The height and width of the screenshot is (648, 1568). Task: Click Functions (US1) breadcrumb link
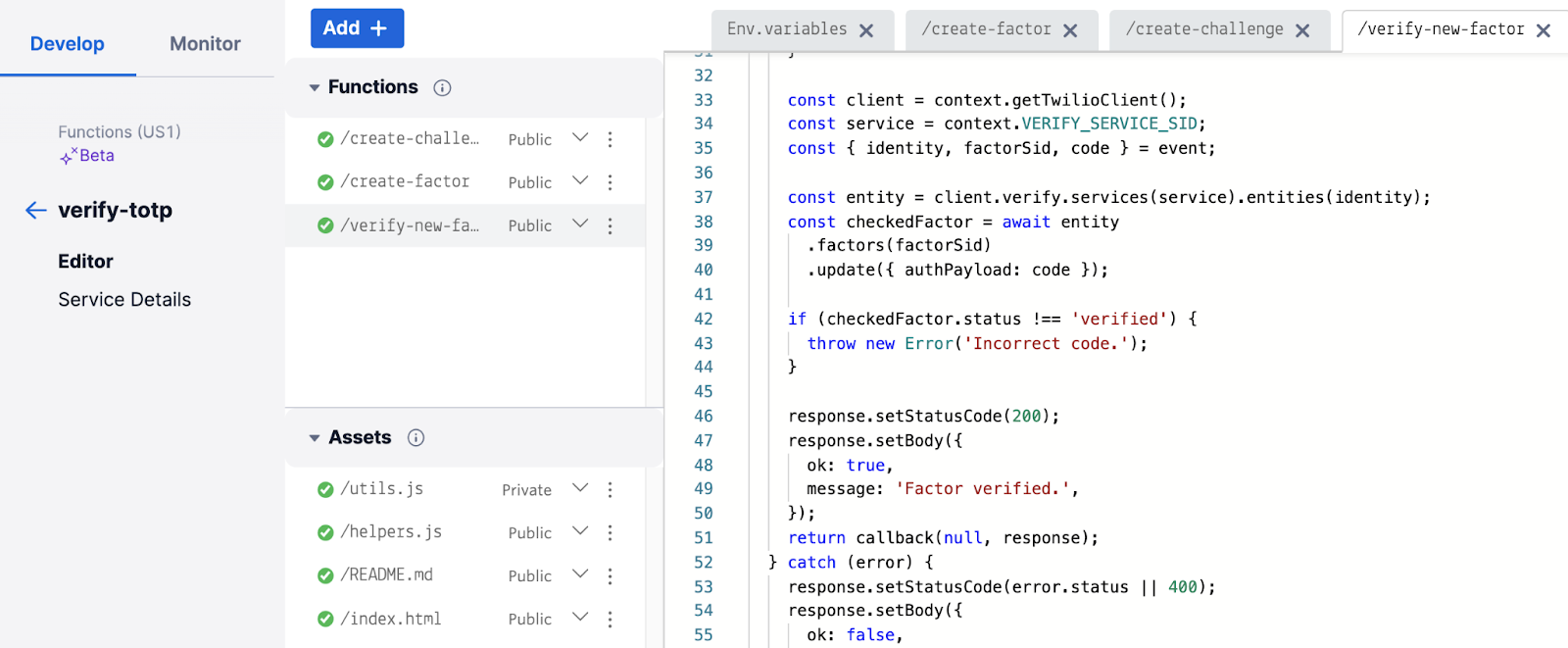tap(120, 132)
